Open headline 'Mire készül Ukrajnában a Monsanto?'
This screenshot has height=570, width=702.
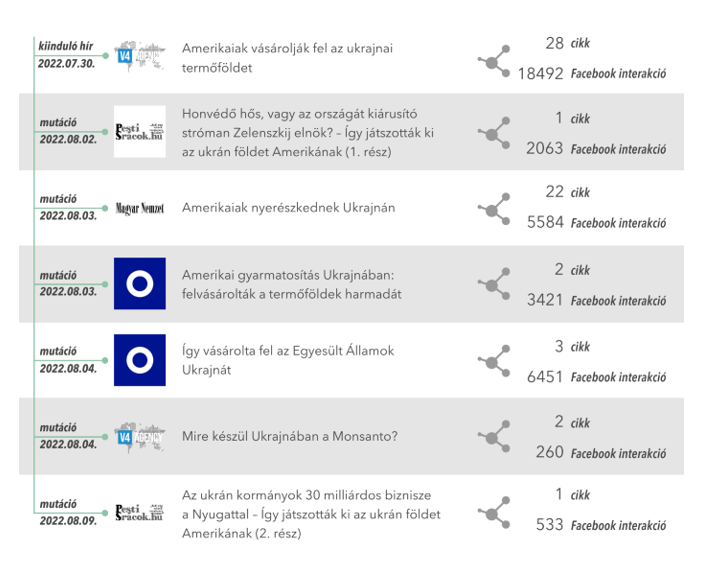point(290,436)
